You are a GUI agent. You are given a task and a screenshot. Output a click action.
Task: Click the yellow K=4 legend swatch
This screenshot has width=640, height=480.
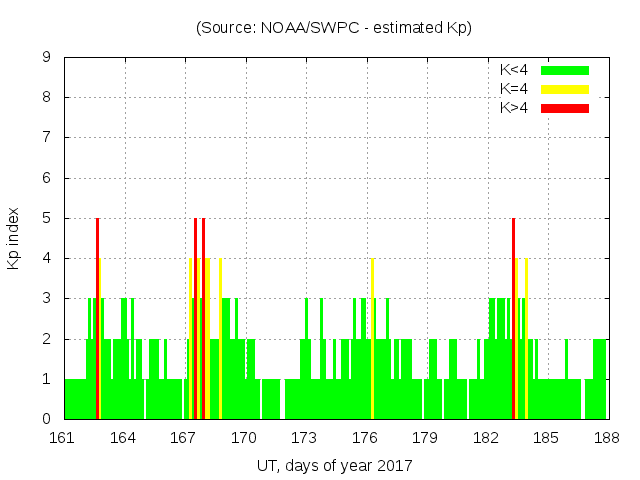point(565,89)
